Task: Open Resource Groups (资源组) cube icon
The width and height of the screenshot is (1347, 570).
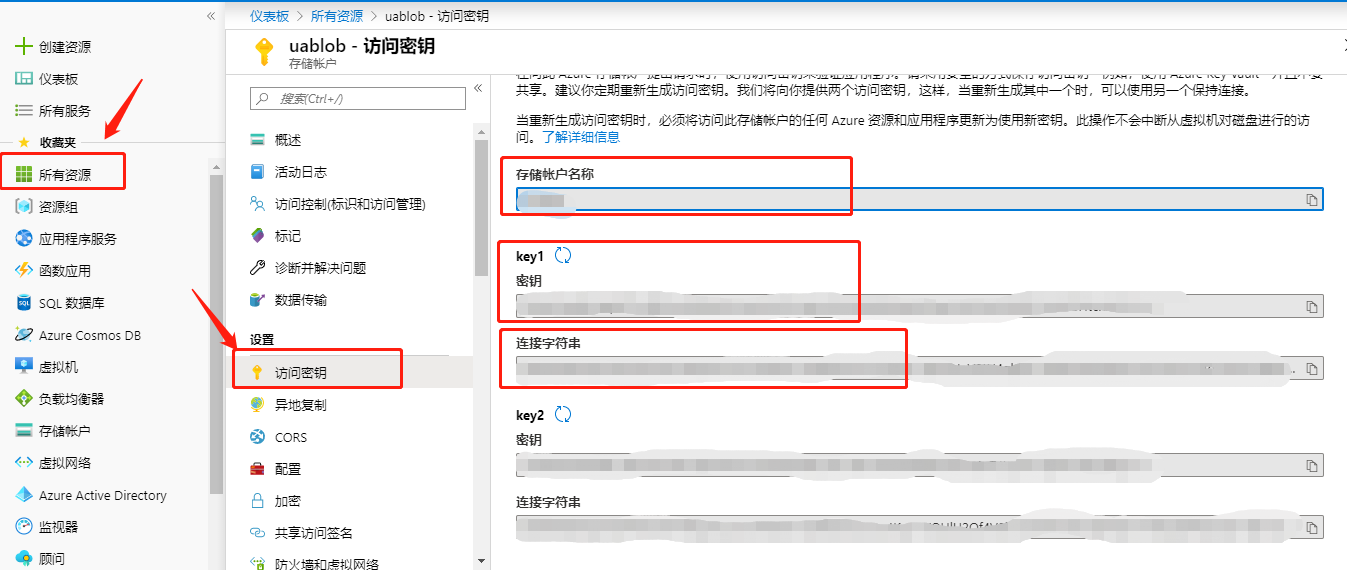Action: click(x=24, y=207)
